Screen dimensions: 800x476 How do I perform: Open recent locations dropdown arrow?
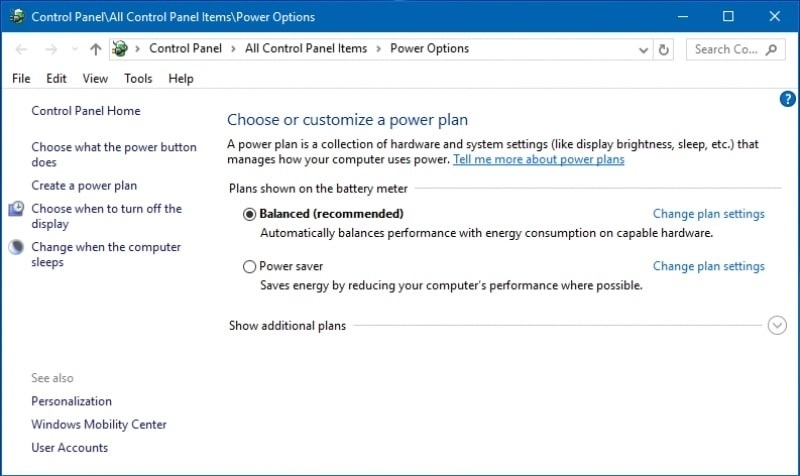click(x=75, y=49)
